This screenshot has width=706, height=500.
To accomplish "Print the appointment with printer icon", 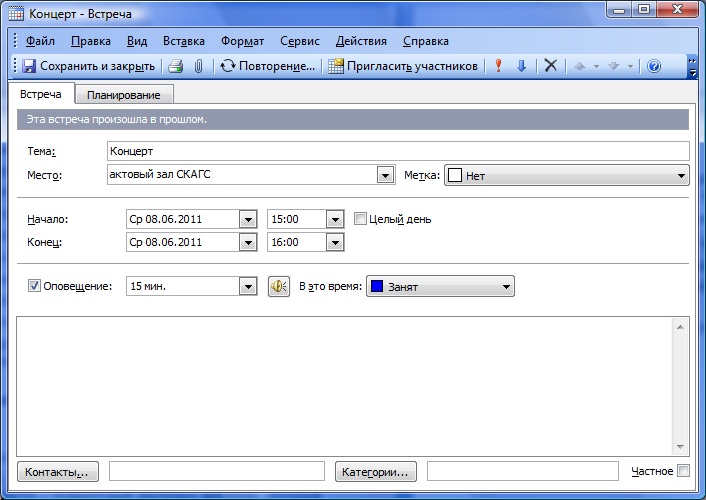I will [x=176, y=66].
